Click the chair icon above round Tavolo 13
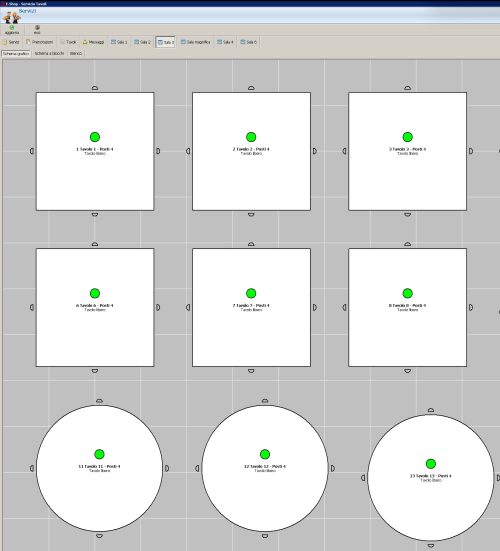The image size is (500, 551). [431, 410]
